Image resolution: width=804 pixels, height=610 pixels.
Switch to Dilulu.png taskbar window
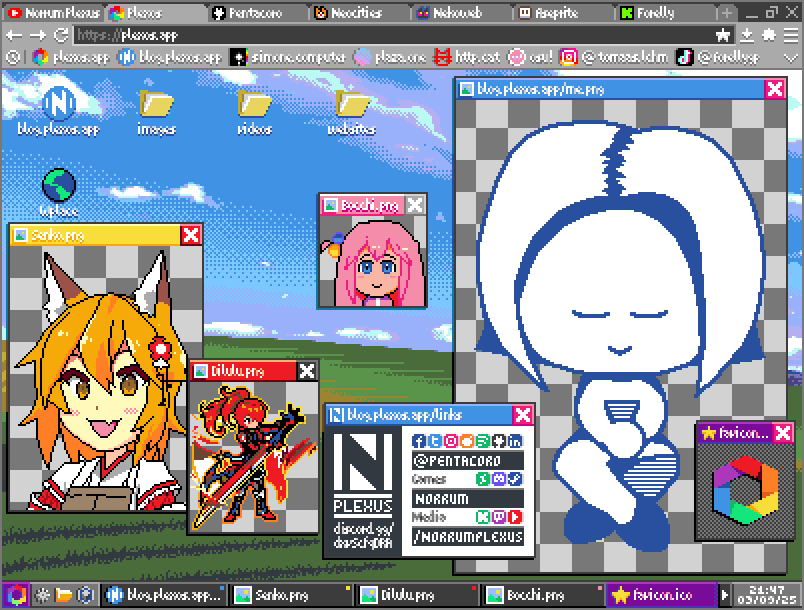(417, 595)
